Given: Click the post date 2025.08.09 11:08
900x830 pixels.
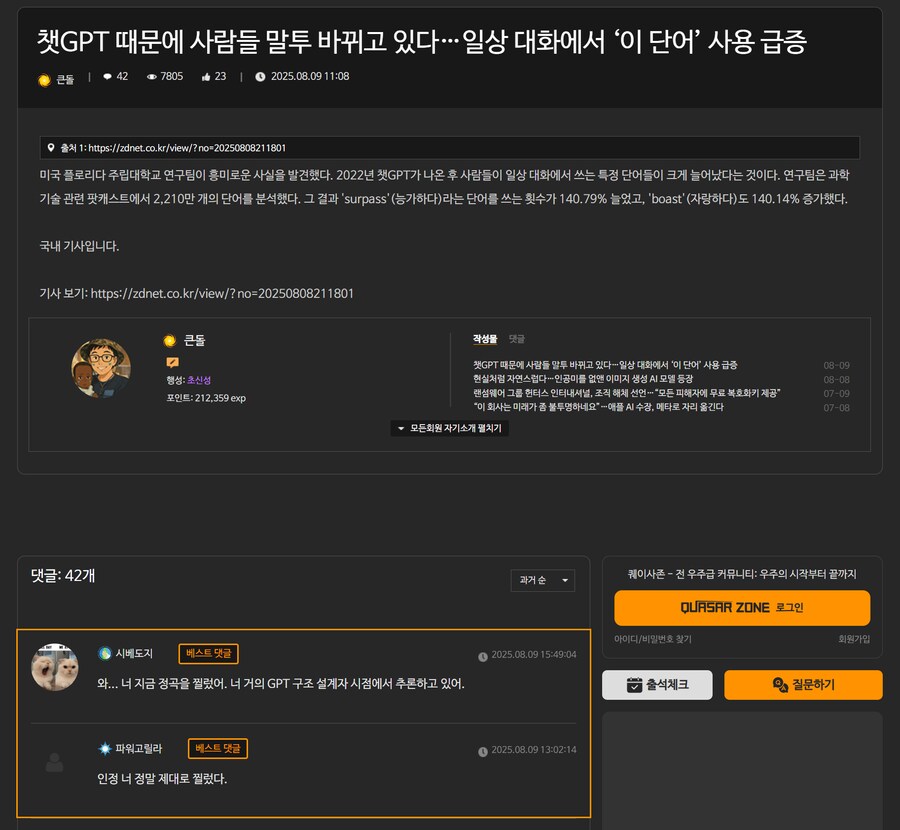Looking at the screenshot, I should pyautogui.click(x=310, y=76).
